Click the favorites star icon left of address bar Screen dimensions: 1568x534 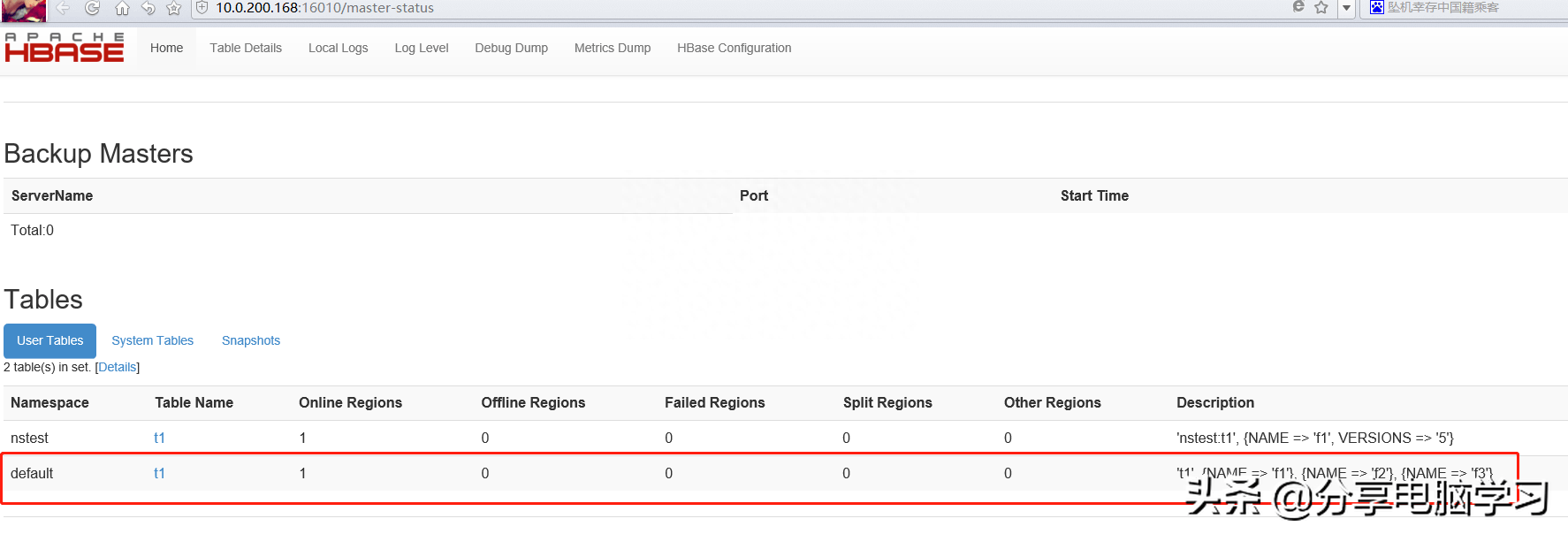pyautogui.click(x=173, y=8)
